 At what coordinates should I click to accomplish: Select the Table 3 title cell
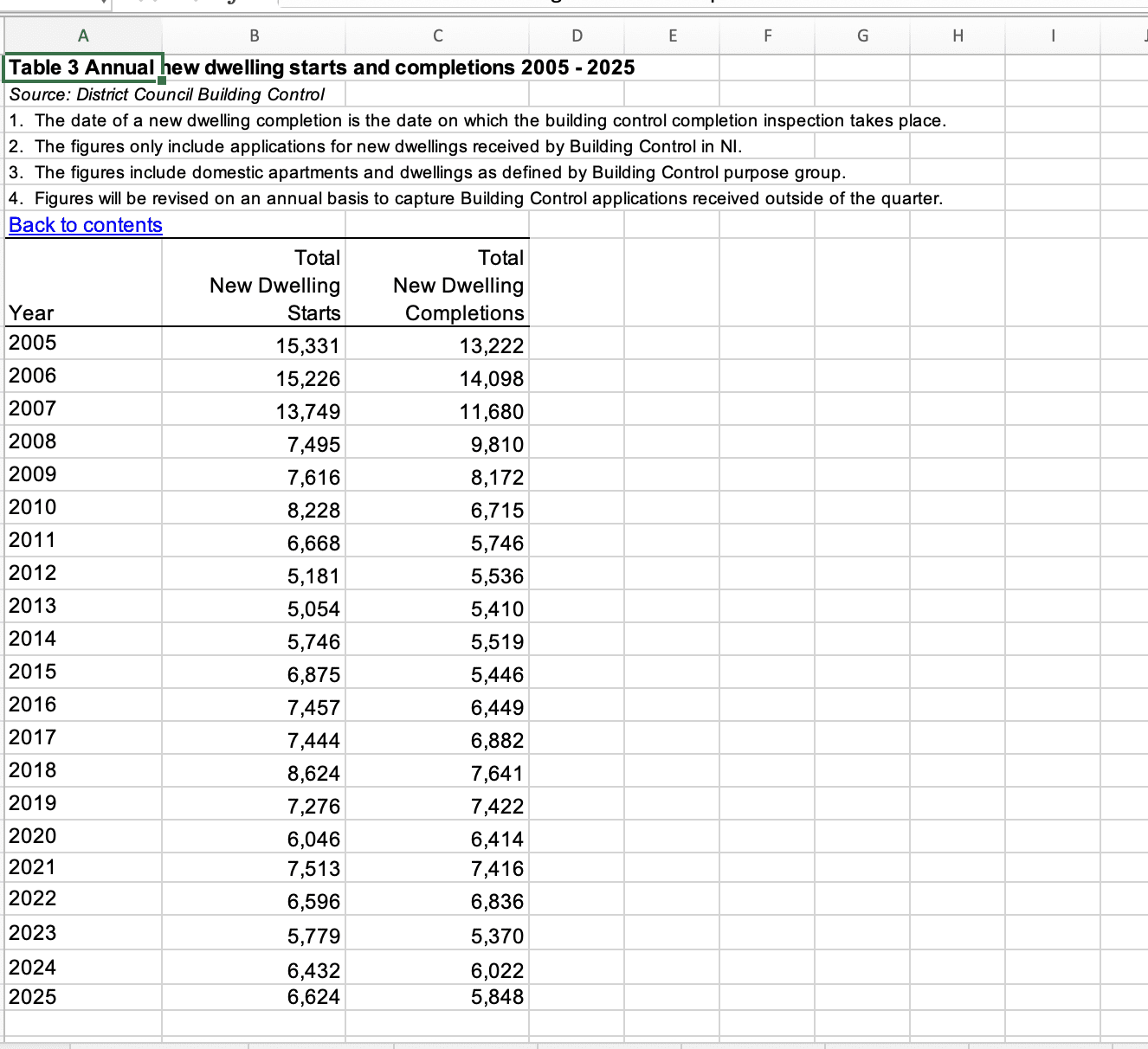point(83,67)
